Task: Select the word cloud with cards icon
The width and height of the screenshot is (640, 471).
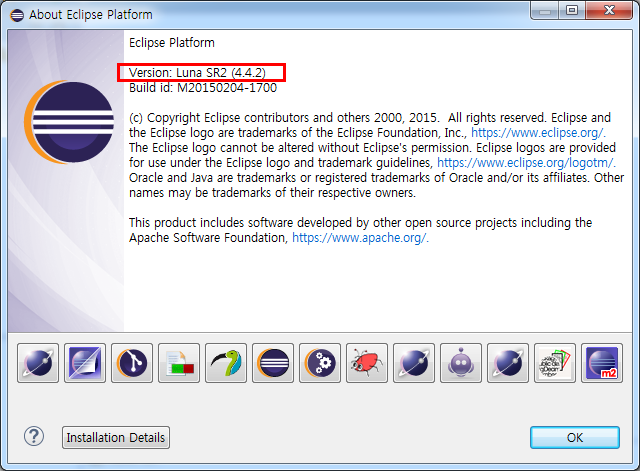Action: pos(555,362)
